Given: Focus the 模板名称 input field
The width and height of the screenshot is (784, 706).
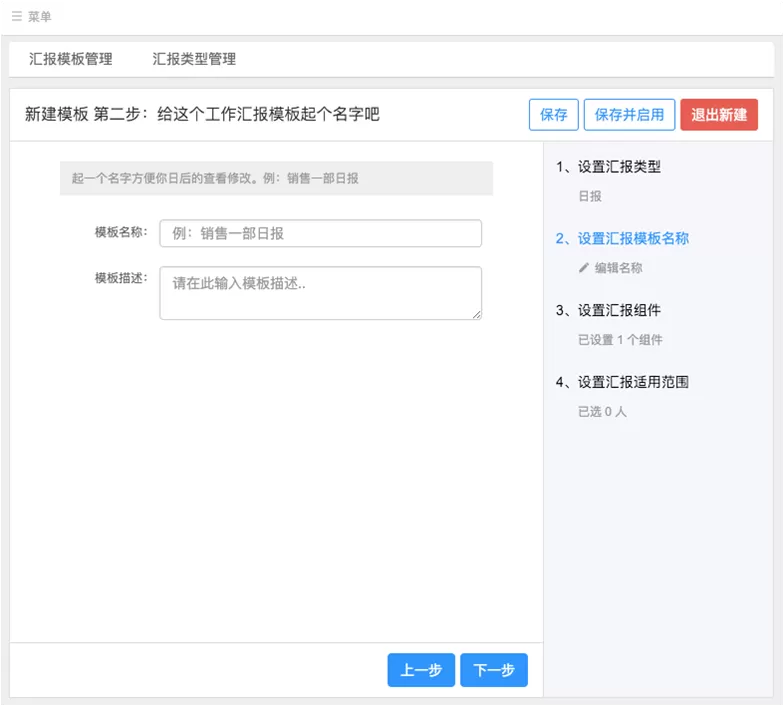Looking at the screenshot, I should pyautogui.click(x=320, y=233).
